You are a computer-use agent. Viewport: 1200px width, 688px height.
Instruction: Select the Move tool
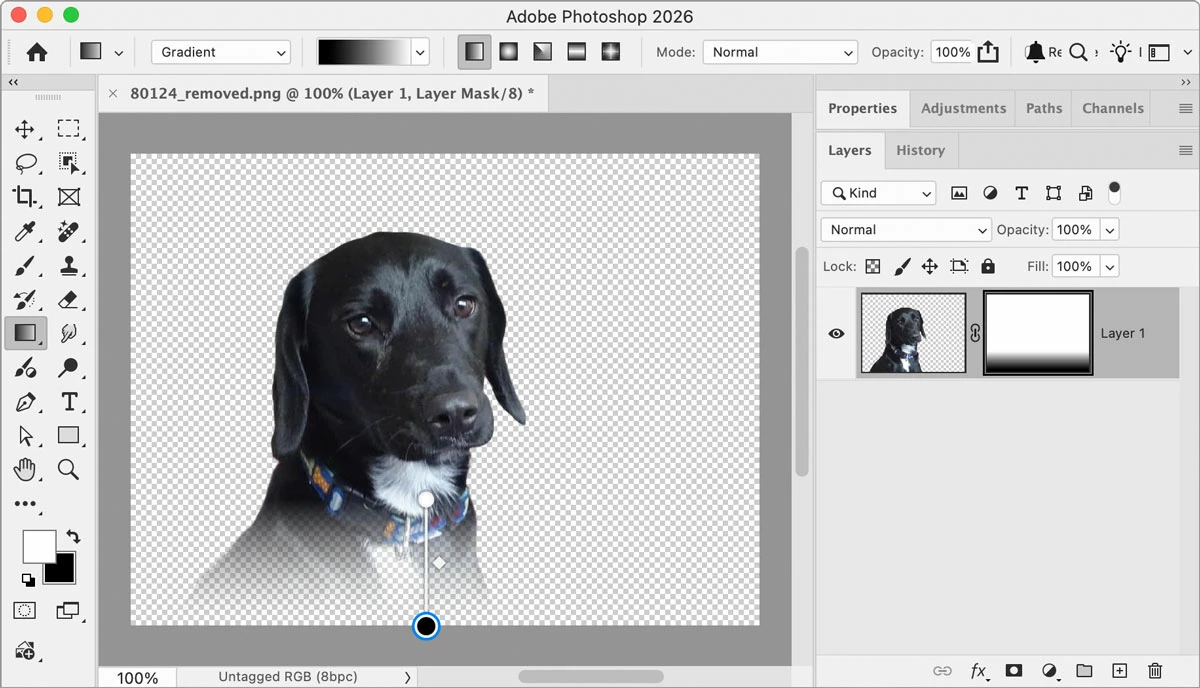(25, 129)
